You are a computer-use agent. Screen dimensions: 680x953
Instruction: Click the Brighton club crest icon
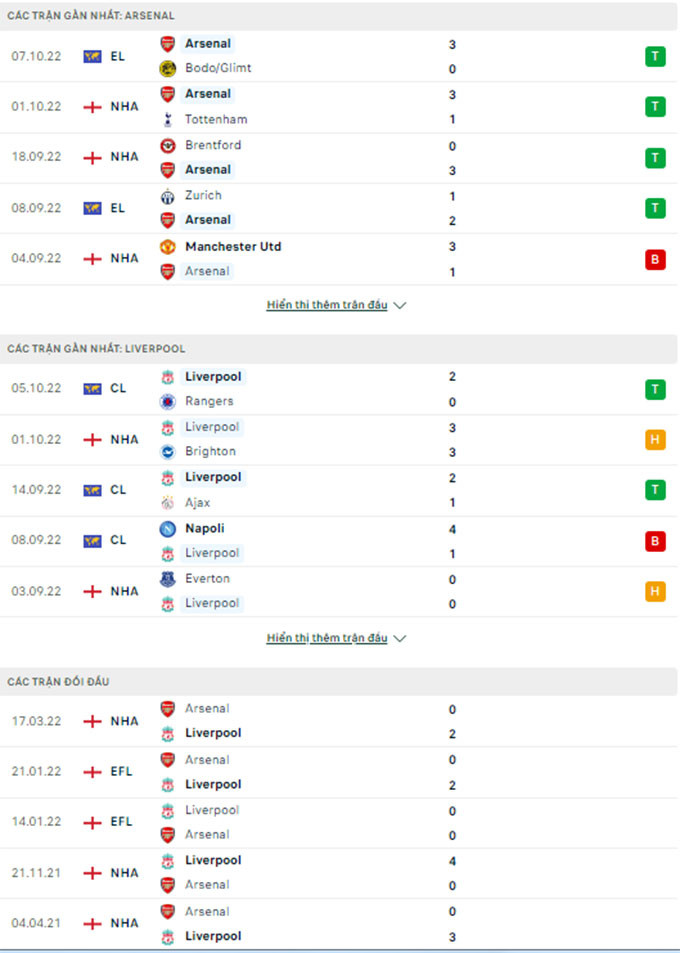coord(168,452)
